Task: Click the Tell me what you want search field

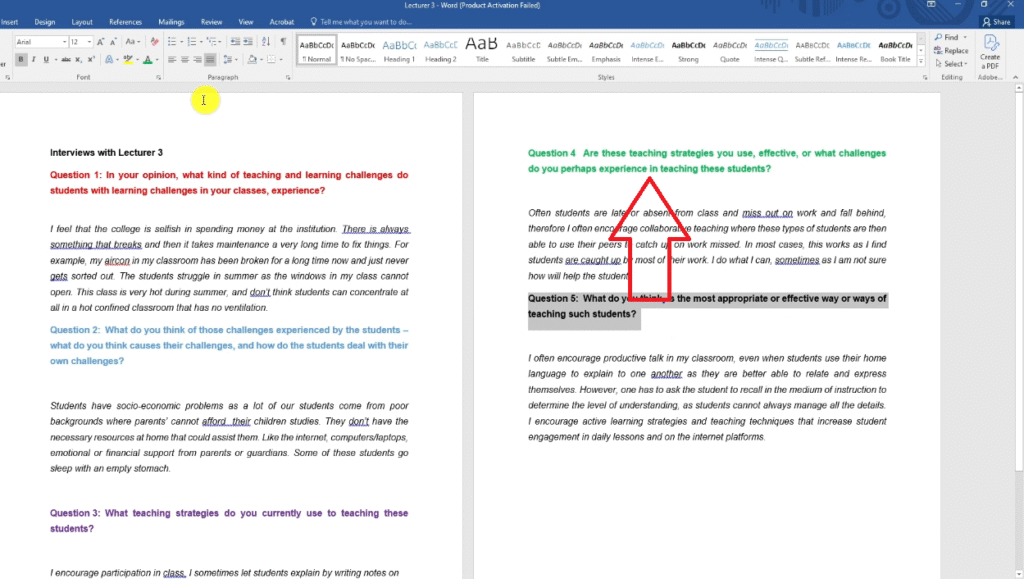Action: [x=365, y=21]
